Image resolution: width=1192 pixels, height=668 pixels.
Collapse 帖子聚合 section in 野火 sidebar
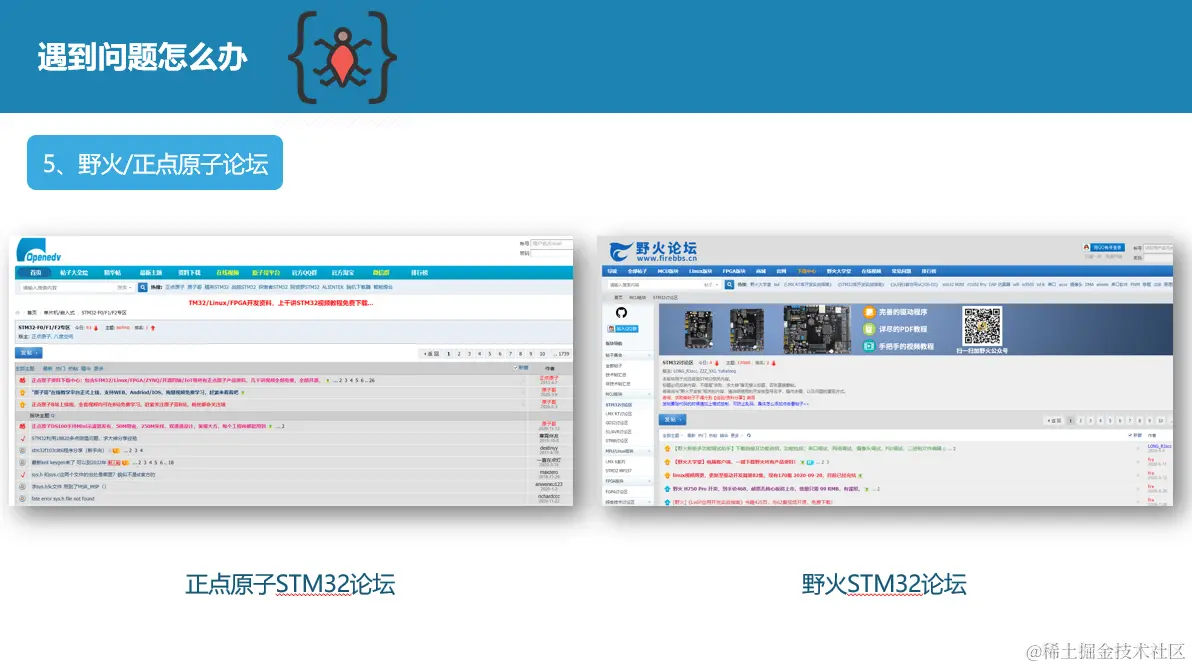tap(649, 355)
